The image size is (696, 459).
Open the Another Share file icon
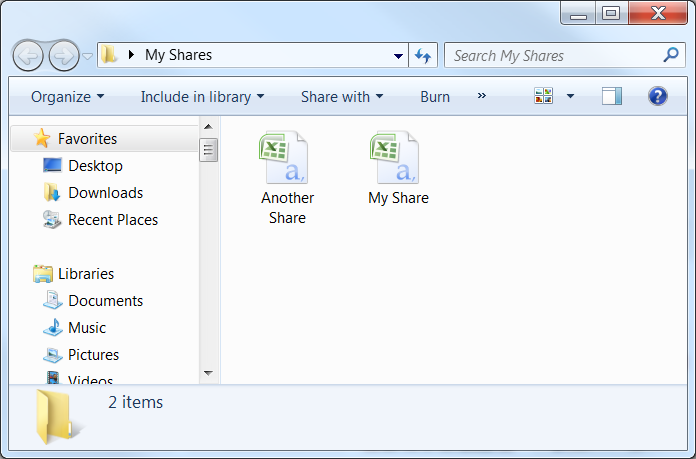[x=286, y=160]
